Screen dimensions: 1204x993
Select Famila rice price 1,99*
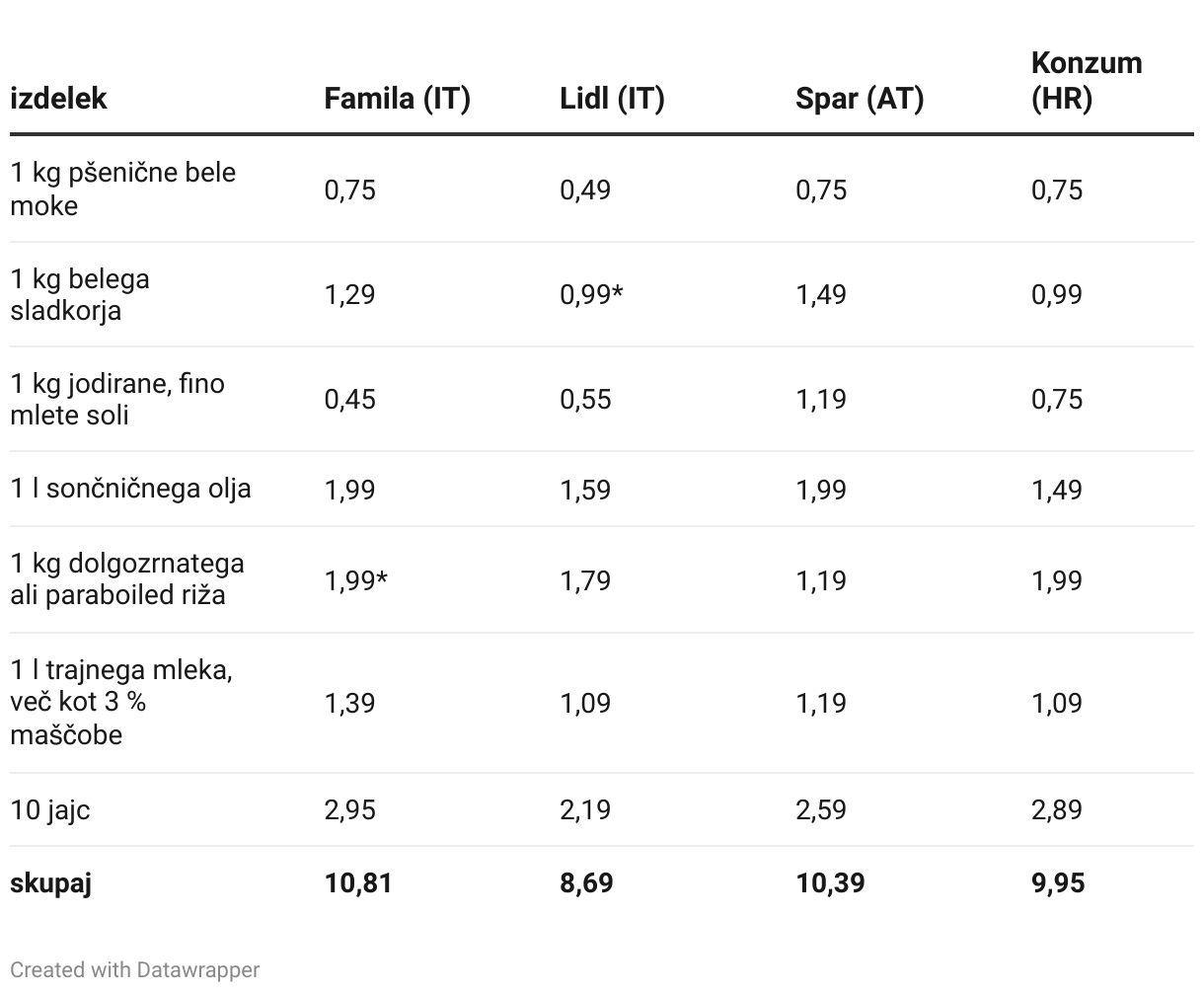[x=355, y=580]
